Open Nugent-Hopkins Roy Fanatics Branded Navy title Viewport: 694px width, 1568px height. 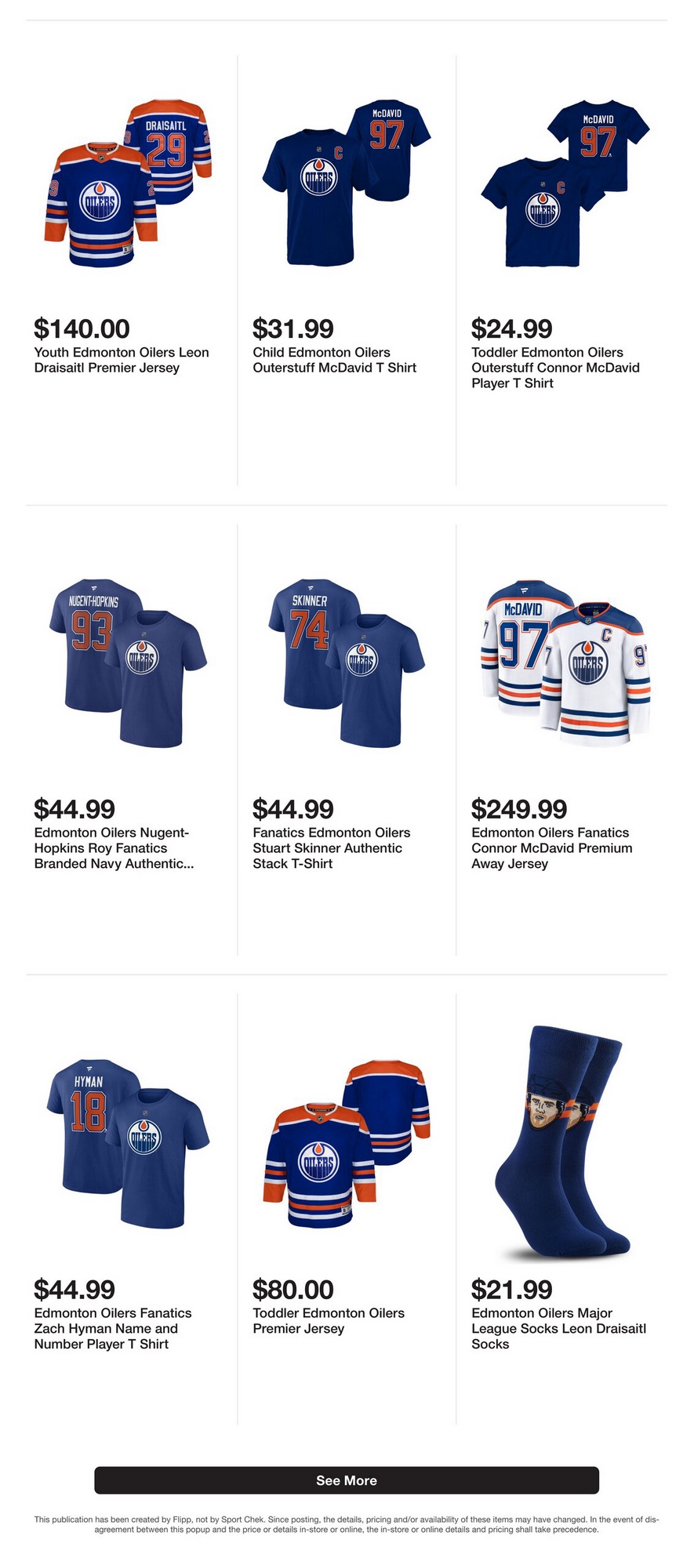point(114,848)
